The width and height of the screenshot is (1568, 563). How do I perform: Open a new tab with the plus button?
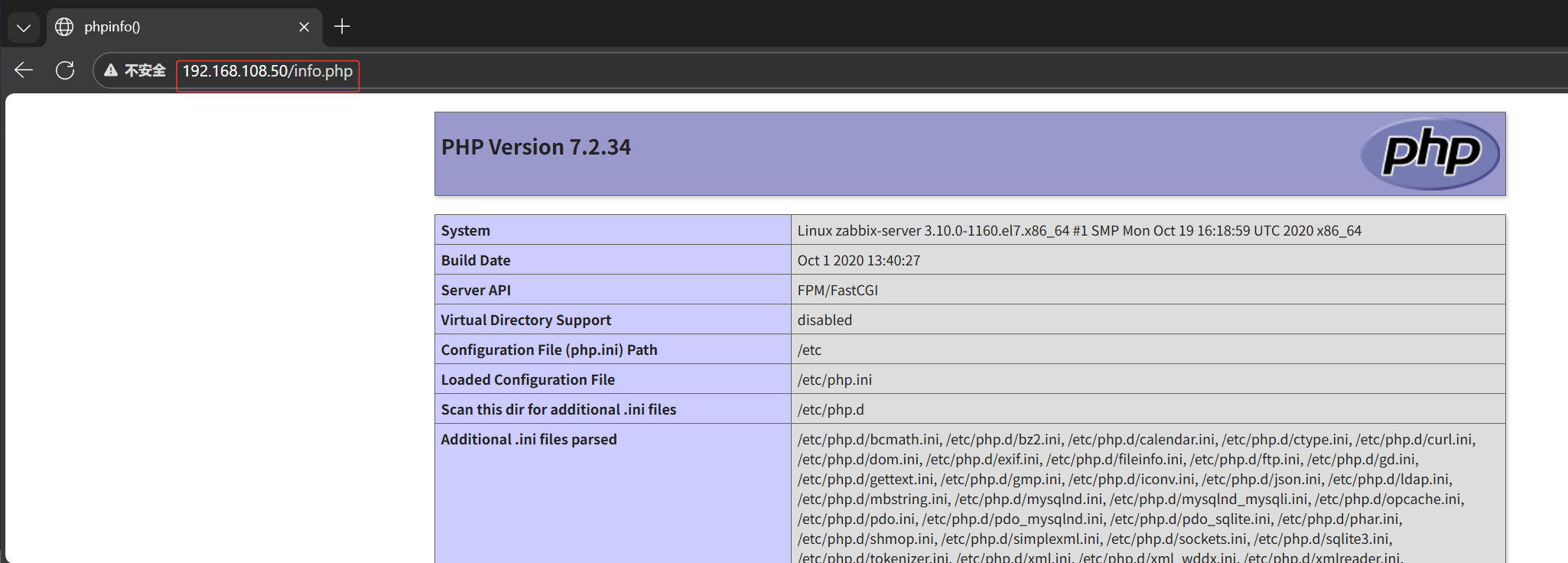point(342,27)
